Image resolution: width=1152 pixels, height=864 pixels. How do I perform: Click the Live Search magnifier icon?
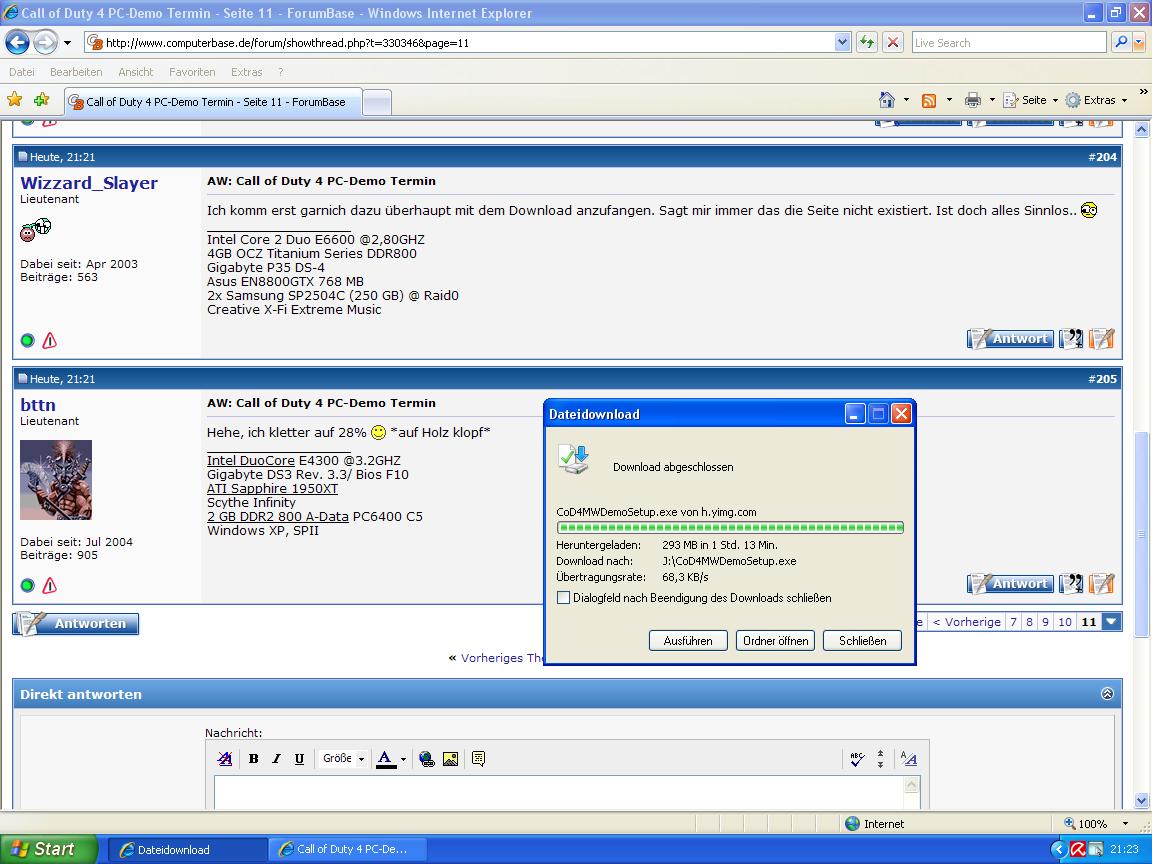click(1120, 42)
